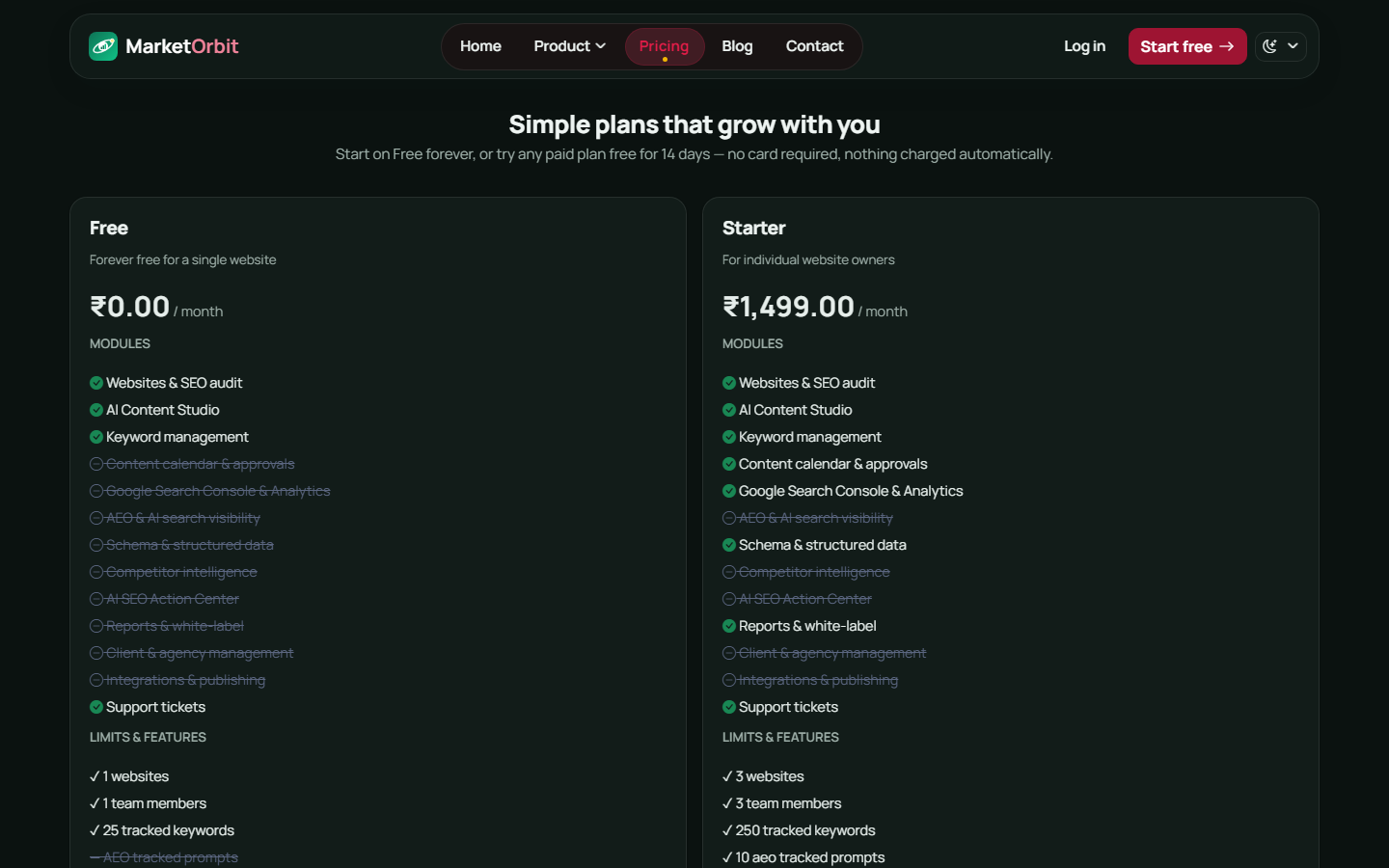1389x868 pixels.
Task: Select the Pricing nav tab
Action: pyautogui.click(x=665, y=46)
